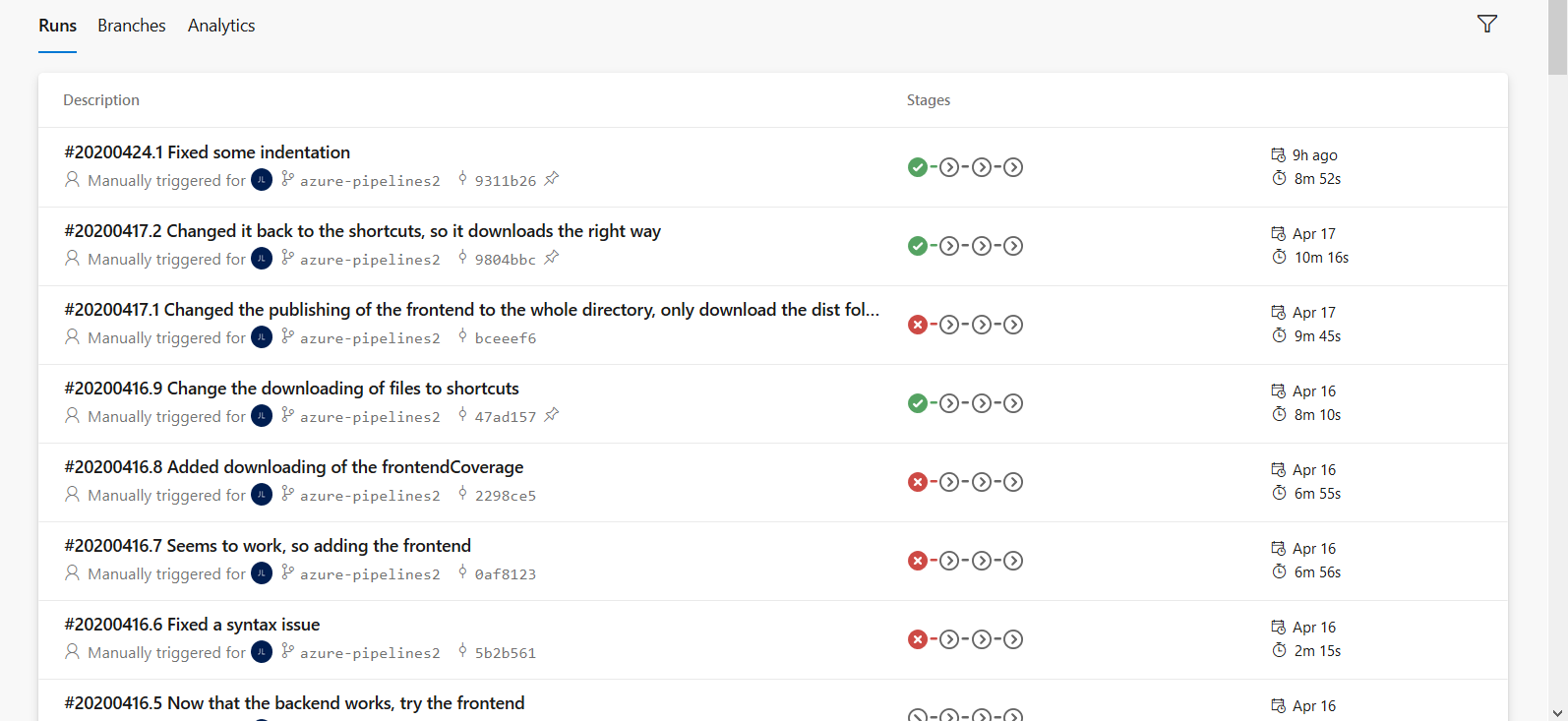Open run #20200424.1 Fixed some indentation

coord(207,152)
